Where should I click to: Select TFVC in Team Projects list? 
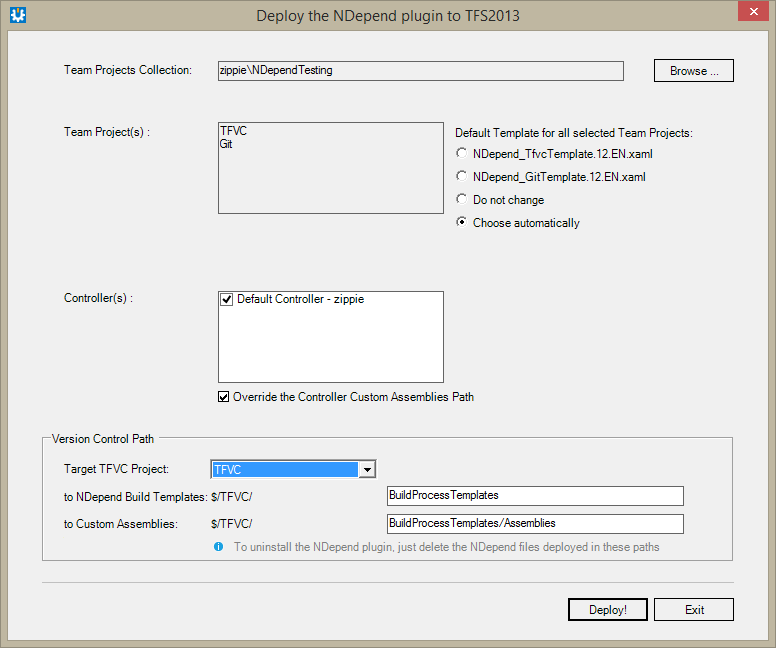tap(234, 131)
